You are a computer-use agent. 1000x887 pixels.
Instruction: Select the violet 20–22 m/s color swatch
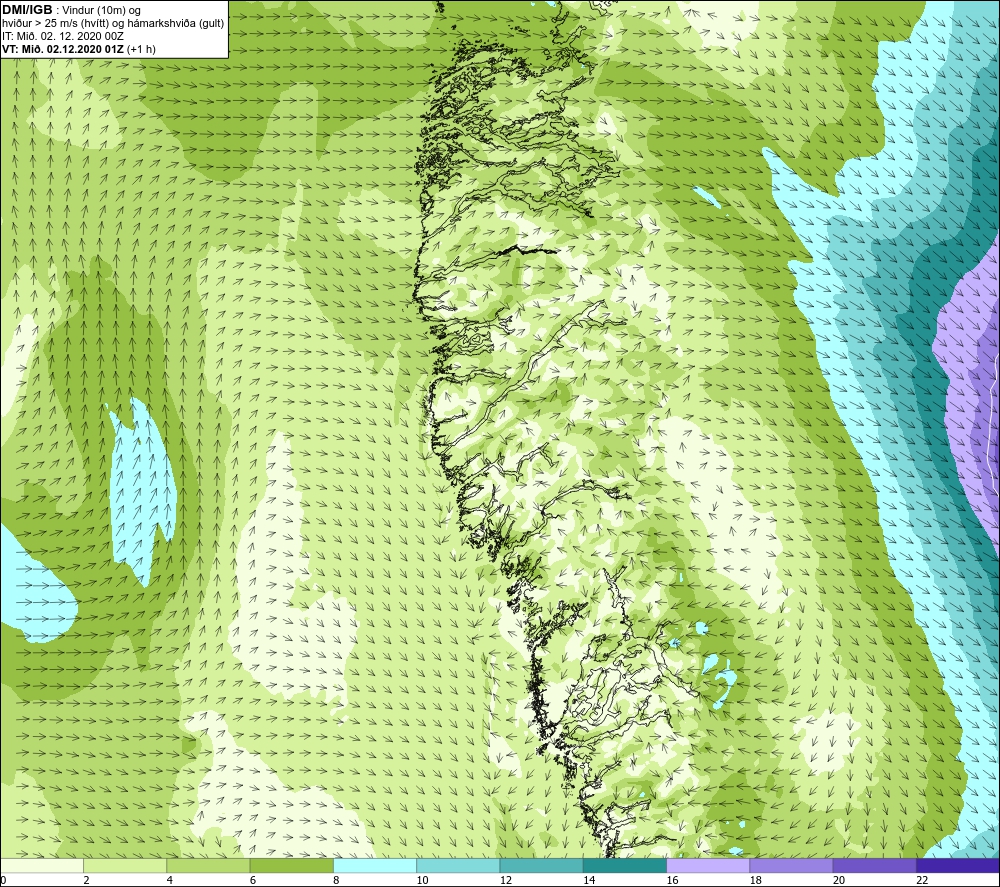point(875,865)
